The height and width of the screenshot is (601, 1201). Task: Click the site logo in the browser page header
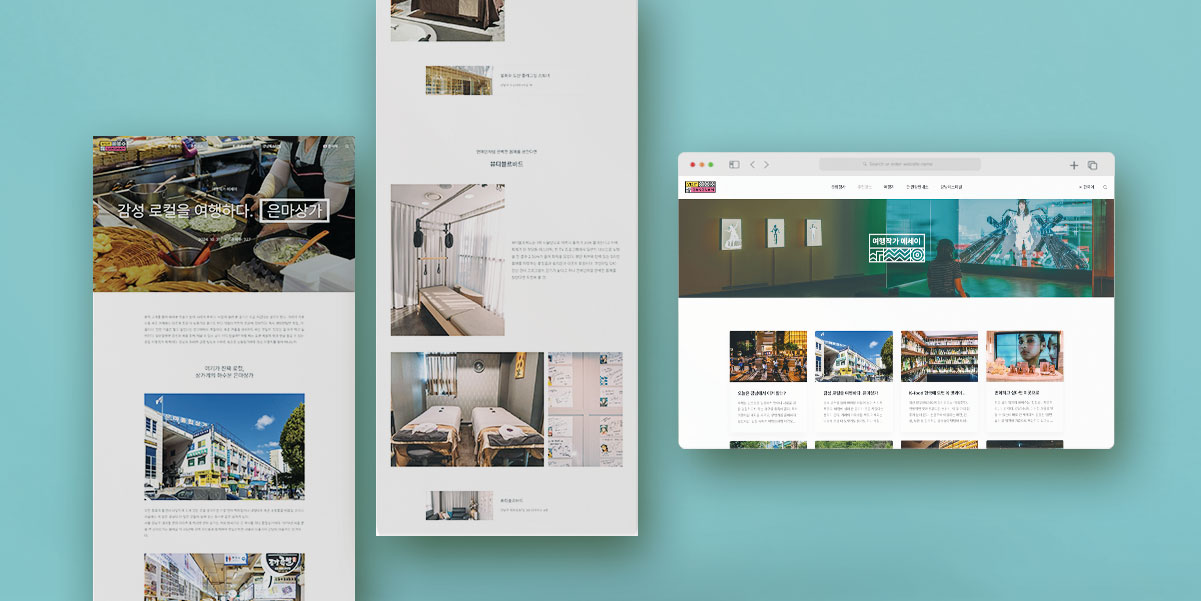pyautogui.click(x=701, y=187)
